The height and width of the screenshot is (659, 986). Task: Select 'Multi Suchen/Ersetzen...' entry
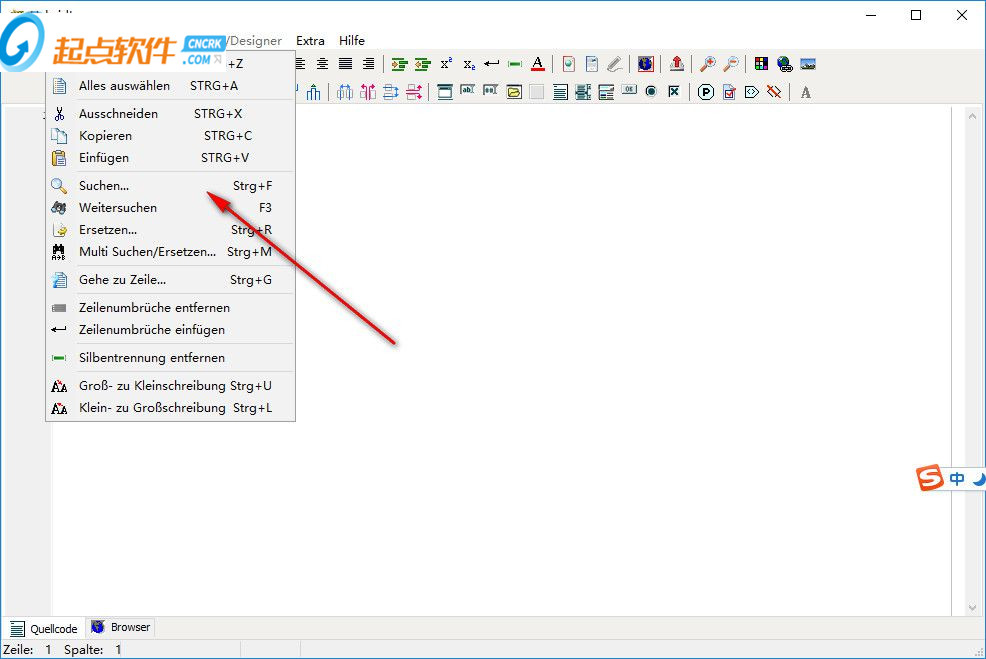tap(170, 252)
